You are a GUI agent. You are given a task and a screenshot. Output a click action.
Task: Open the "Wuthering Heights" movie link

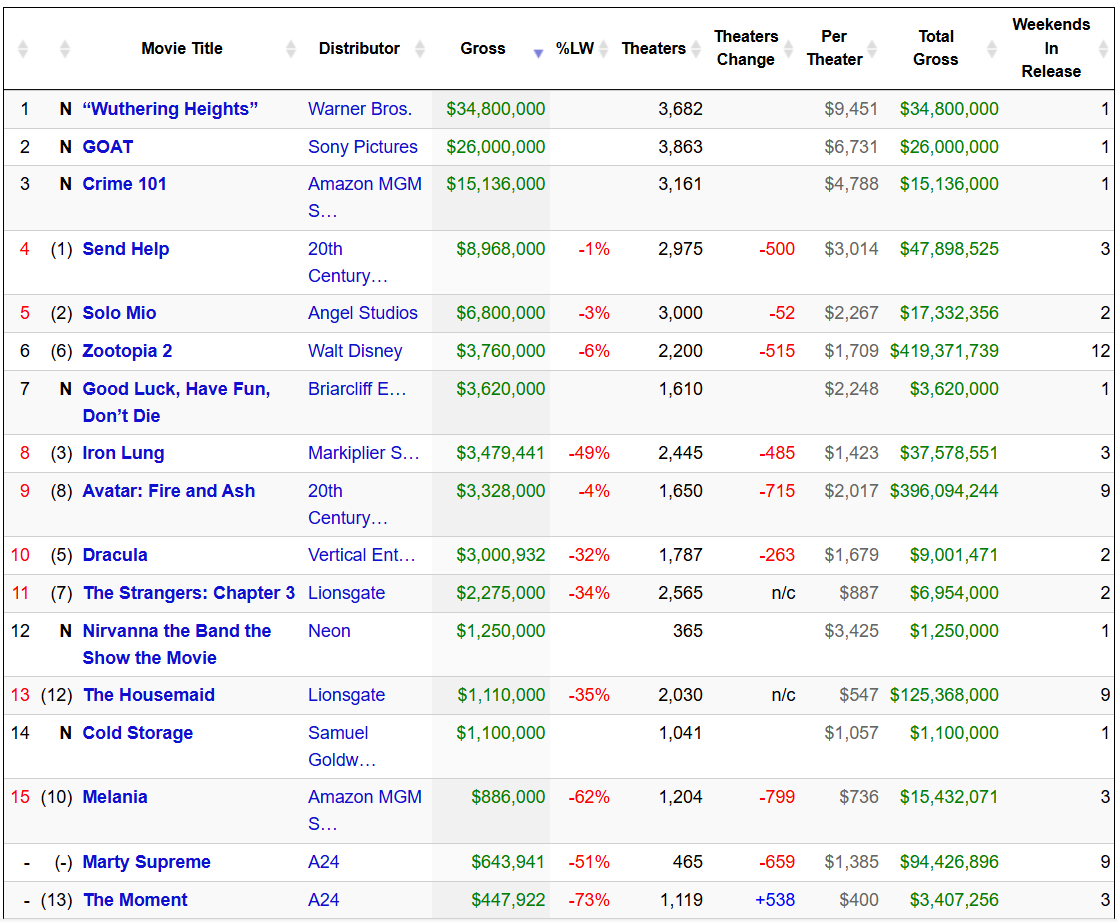(x=170, y=109)
